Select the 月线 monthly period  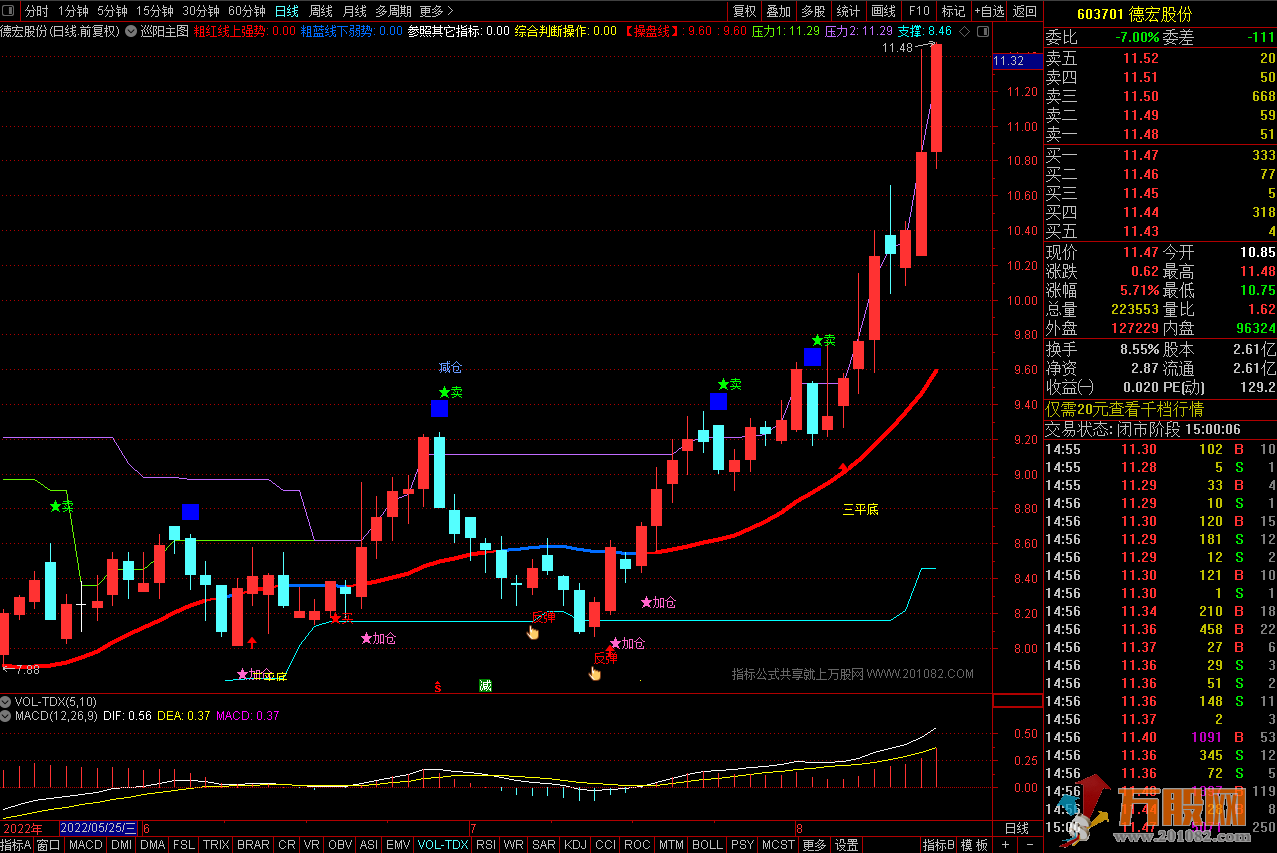354,11
